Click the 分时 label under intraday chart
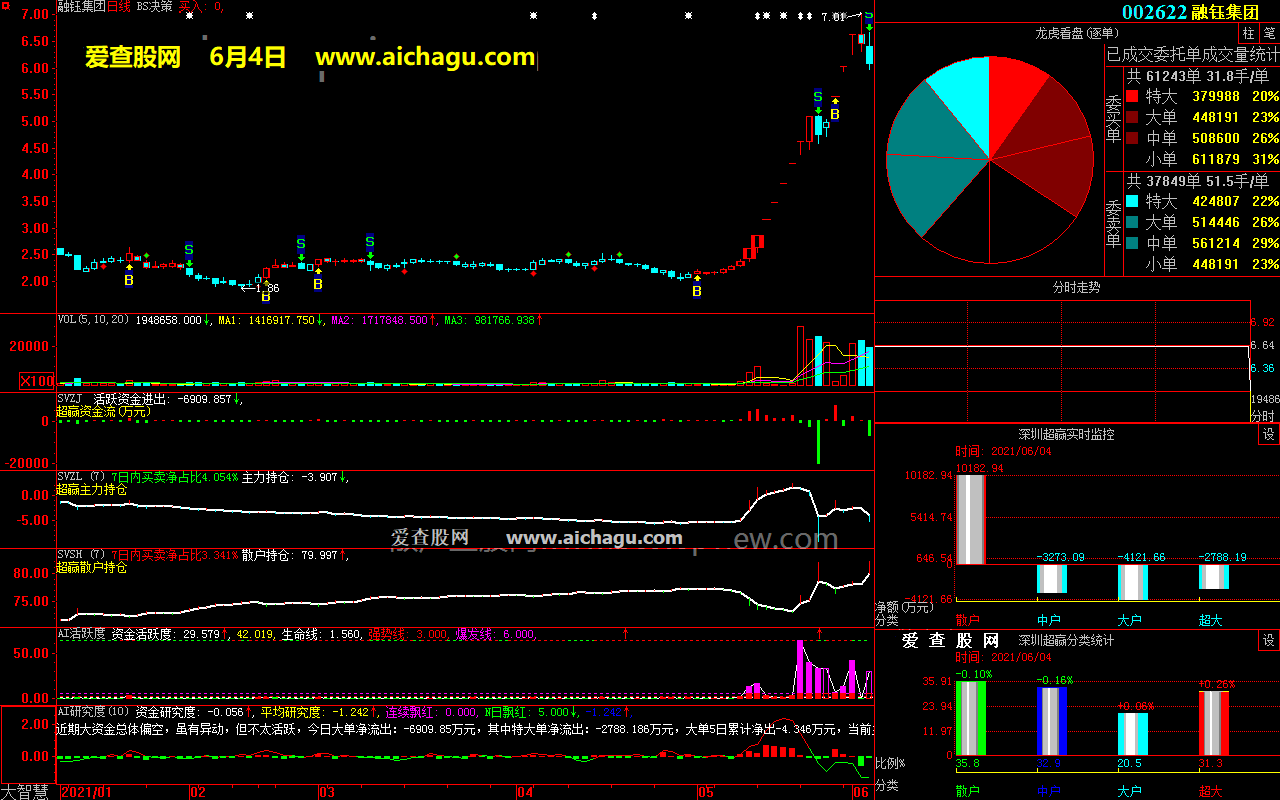 coord(1262,416)
